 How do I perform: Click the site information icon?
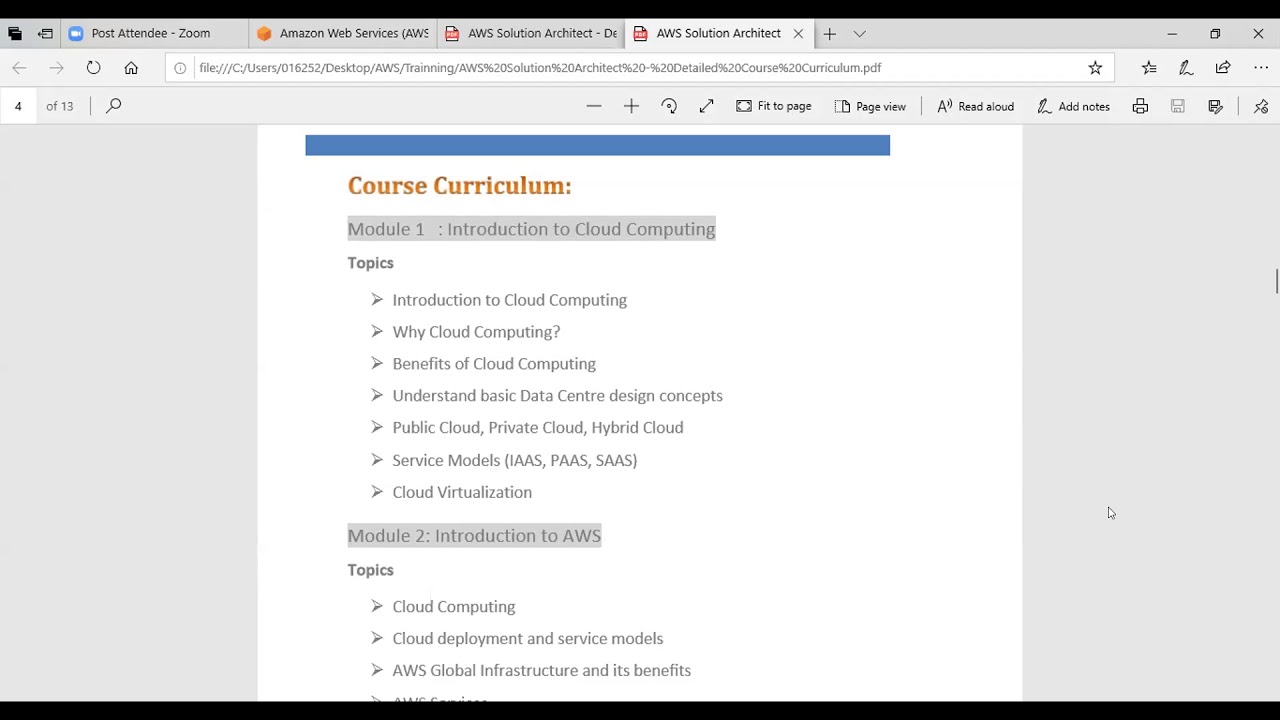180,68
